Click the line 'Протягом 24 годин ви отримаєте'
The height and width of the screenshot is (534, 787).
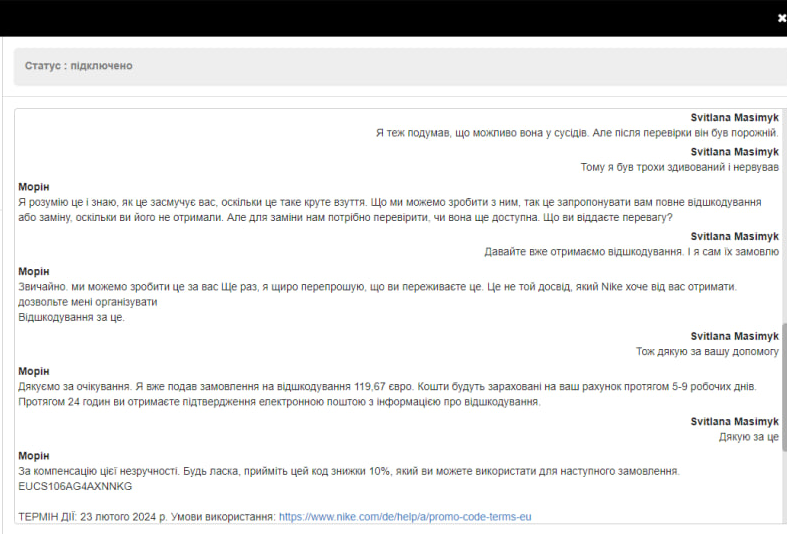(279, 402)
